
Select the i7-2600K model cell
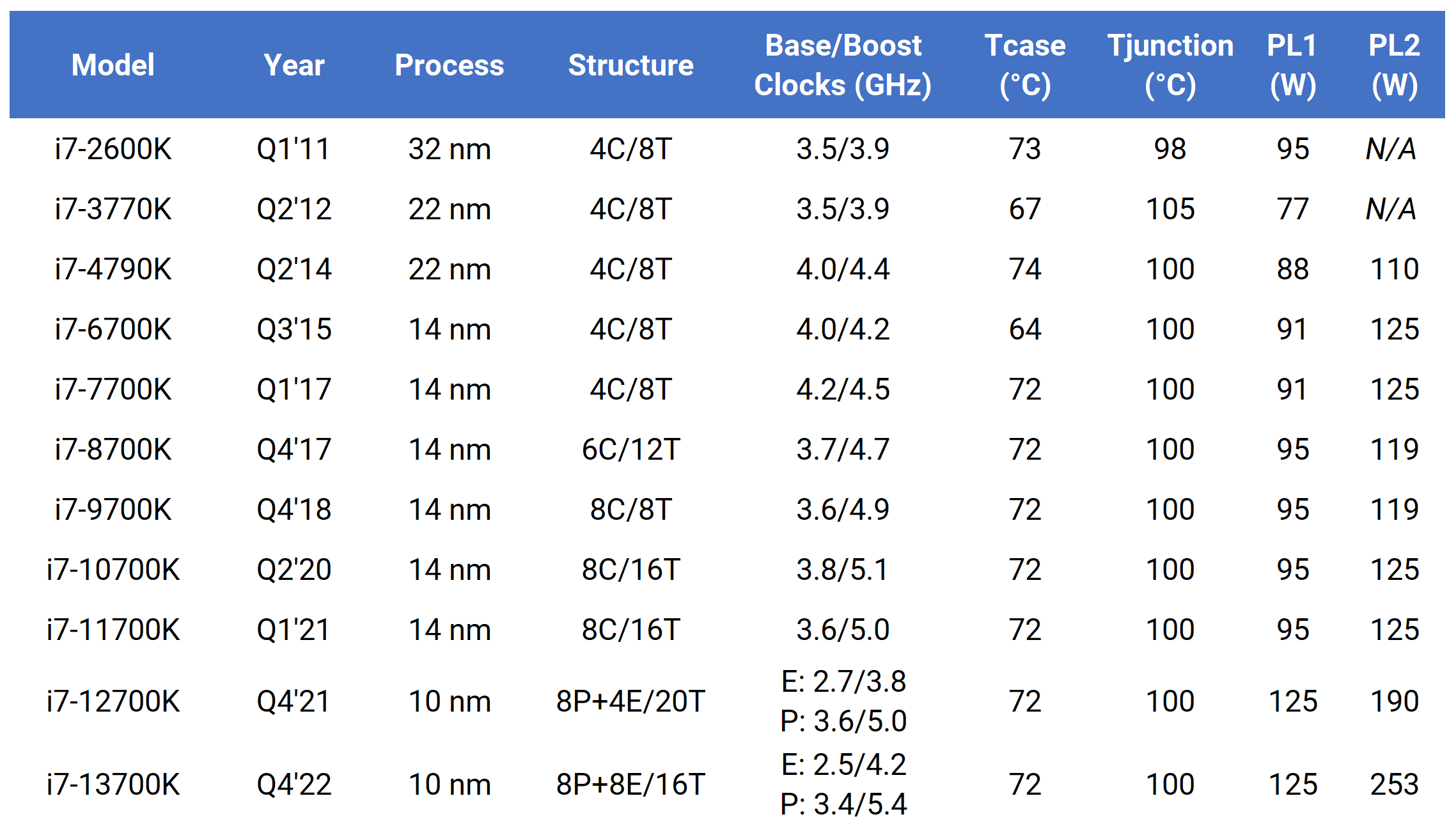(113, 149)
